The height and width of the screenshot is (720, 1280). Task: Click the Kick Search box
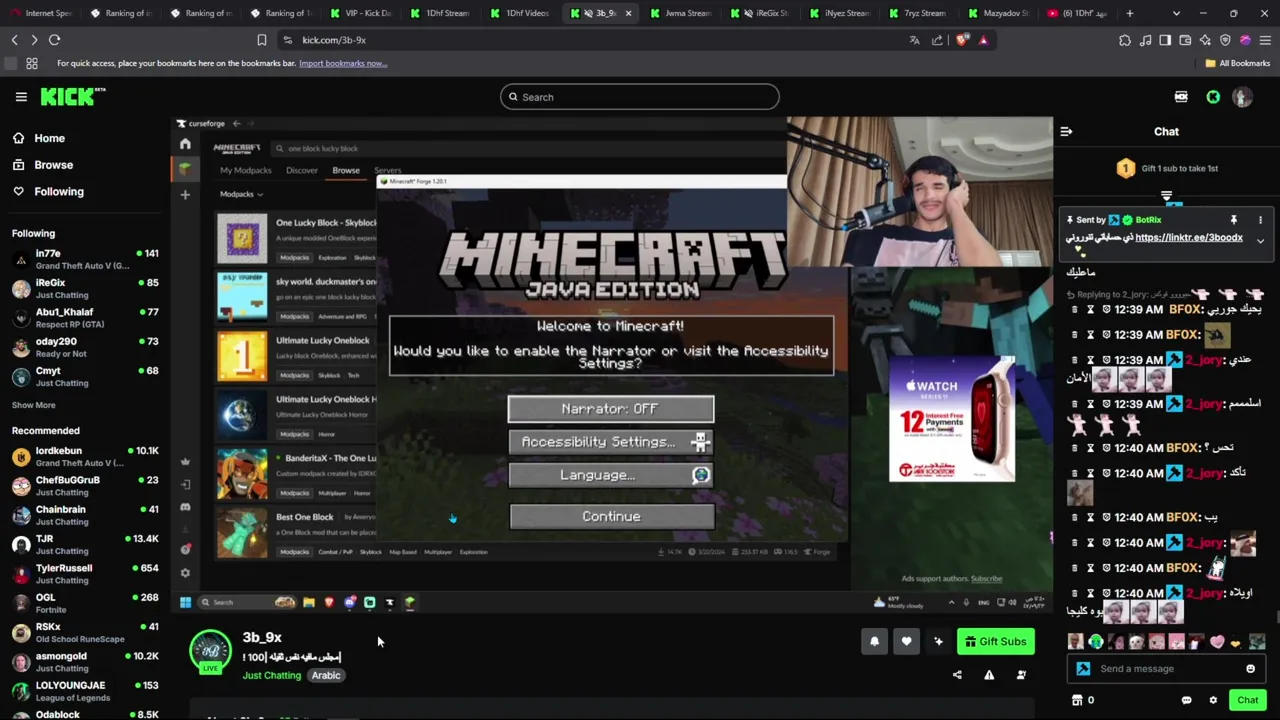point(640,97)
